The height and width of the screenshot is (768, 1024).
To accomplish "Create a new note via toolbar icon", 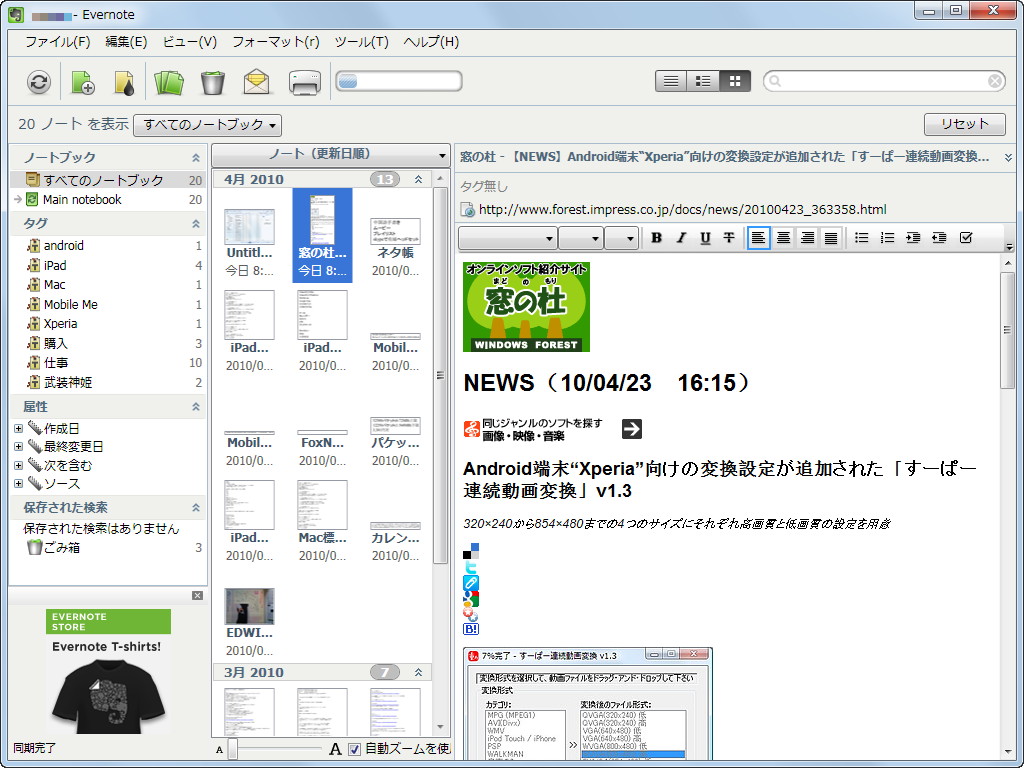I will [83, 81].
